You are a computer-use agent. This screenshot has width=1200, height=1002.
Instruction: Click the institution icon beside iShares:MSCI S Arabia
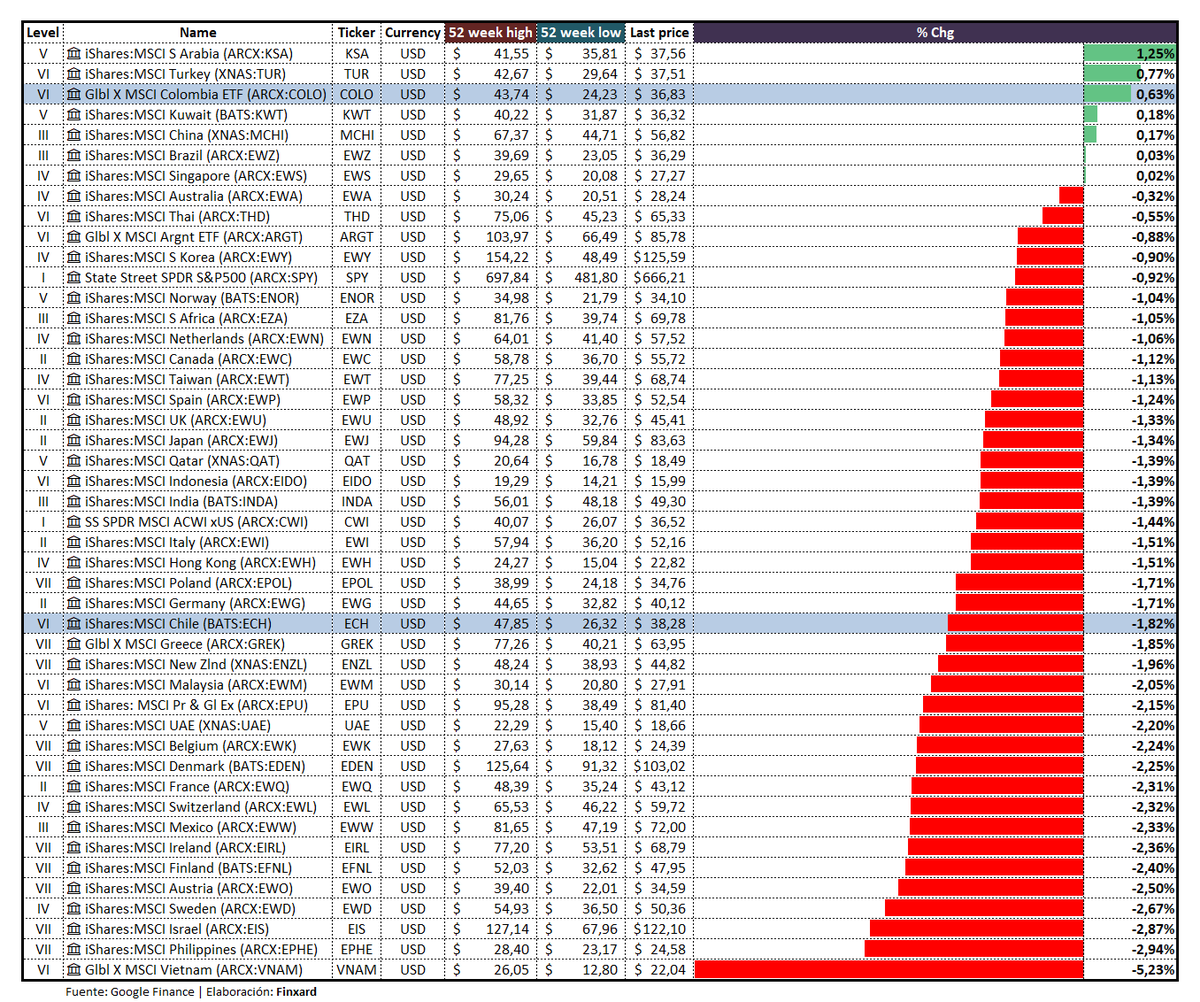(x=75, y=53)
